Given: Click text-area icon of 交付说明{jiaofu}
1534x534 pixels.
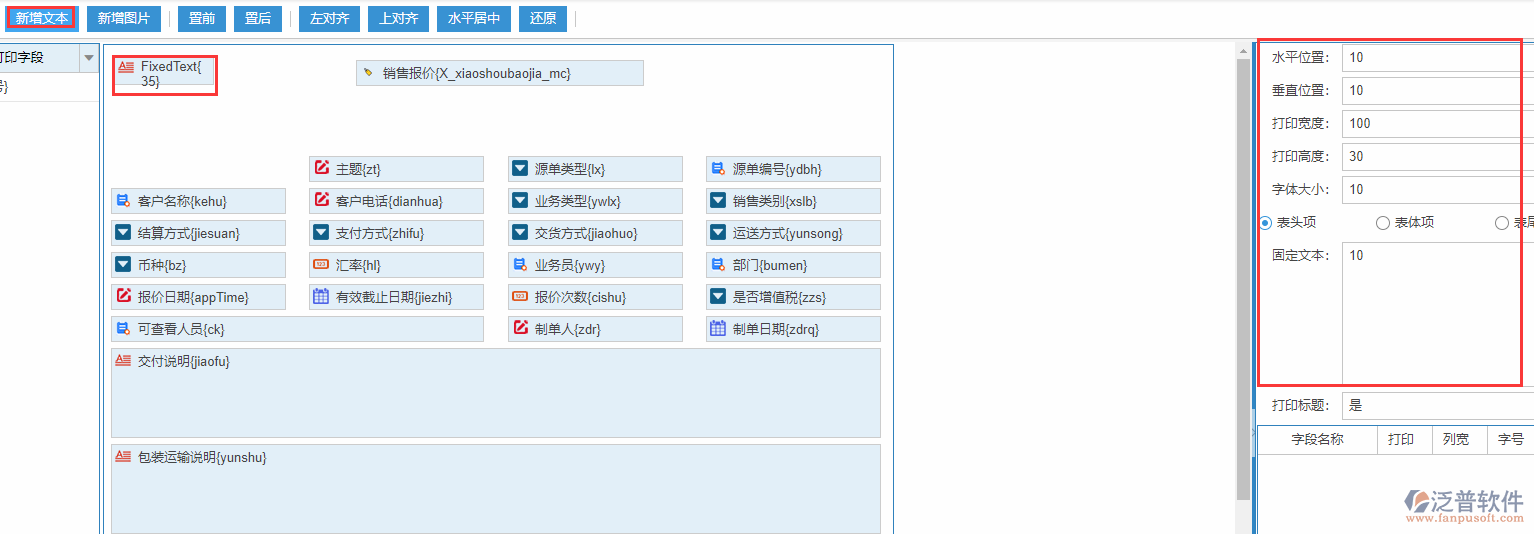Looking at the screenshot, I should (x=123, y=360).
